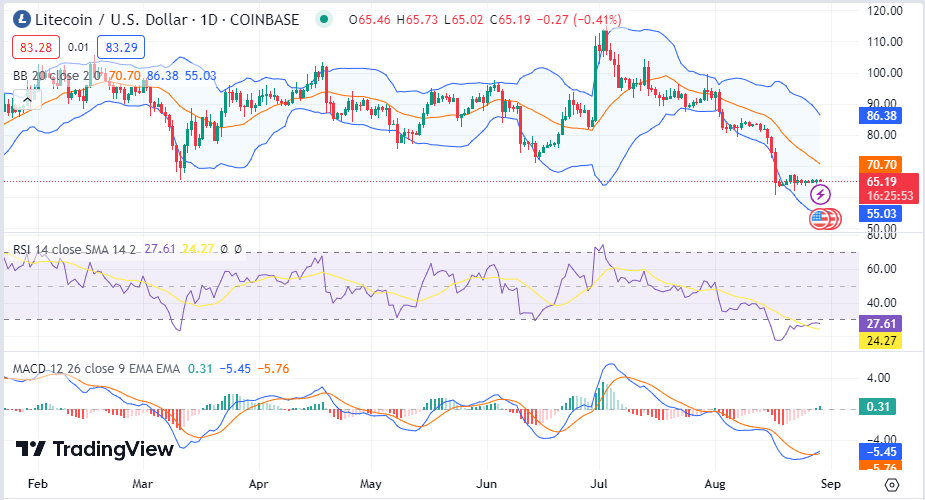Collapse the indicator legend with chevron

click(26, 98)
